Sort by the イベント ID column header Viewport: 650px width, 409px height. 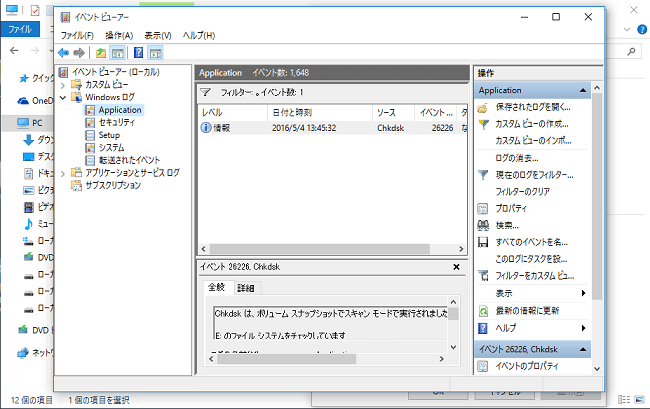[x=436, y=112]
